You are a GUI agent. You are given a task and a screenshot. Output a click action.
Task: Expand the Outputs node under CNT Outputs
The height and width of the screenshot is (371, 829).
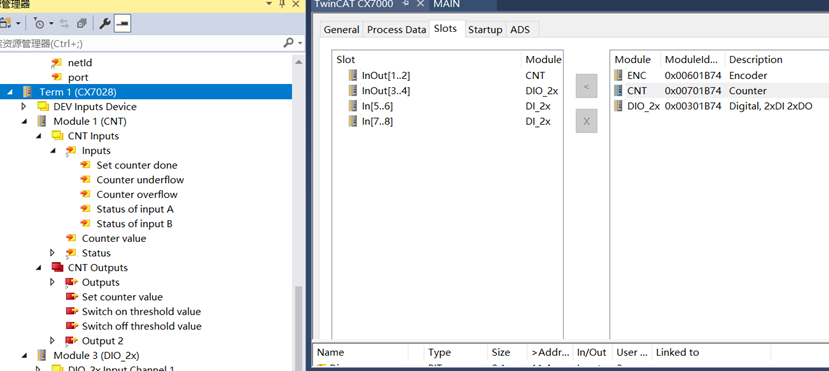pyautogui.click(x=52, y=282)
